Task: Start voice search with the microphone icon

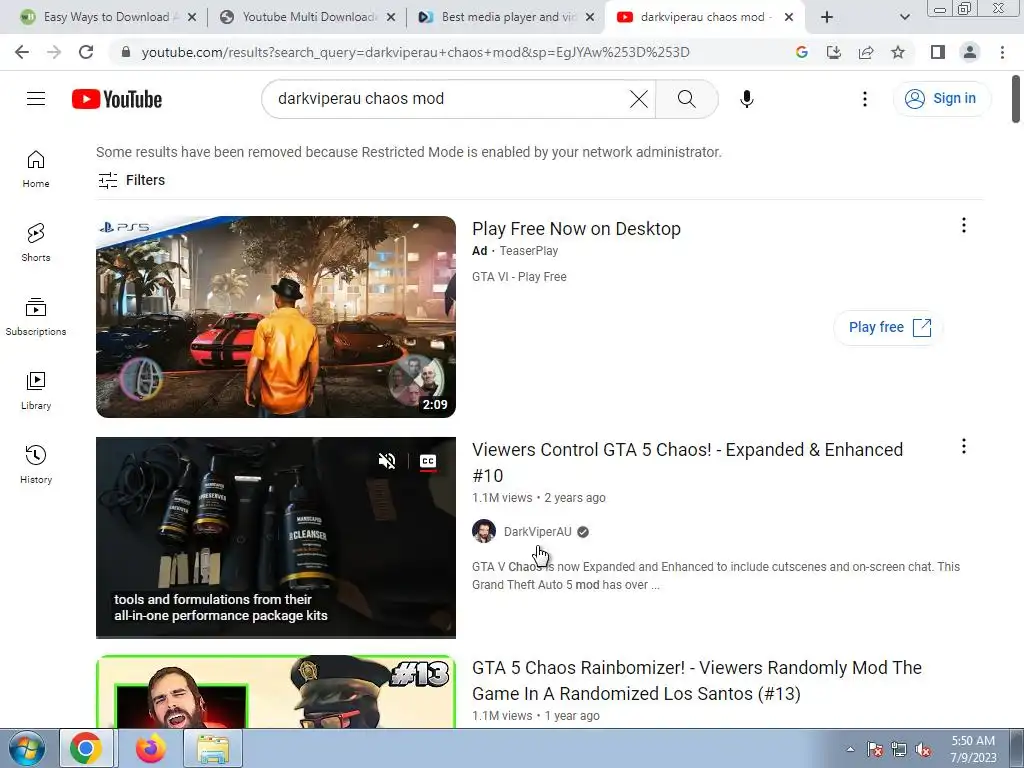Action: coord(746,99)
